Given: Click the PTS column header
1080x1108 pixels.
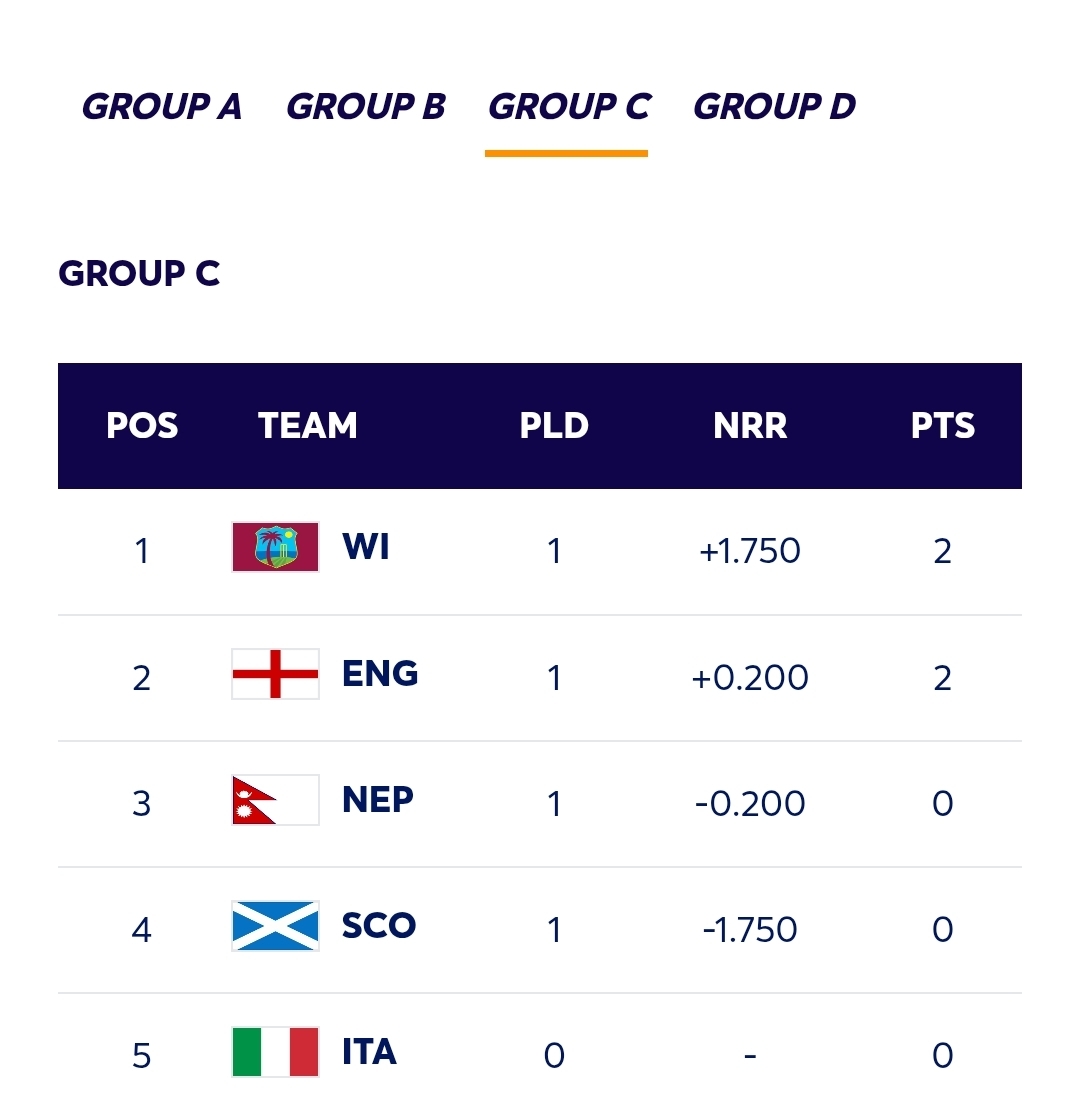Looking at the screenshot, I should pos(942,426).
